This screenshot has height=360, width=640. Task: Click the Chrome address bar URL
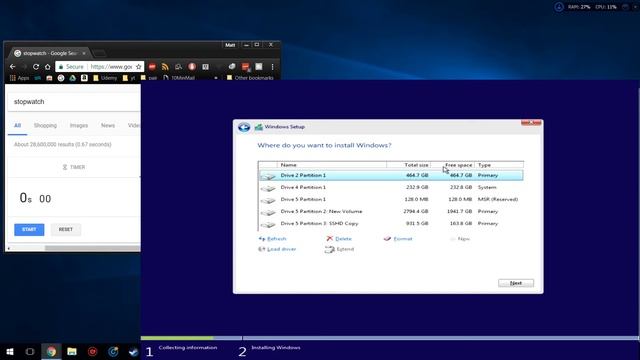[111, 67]
